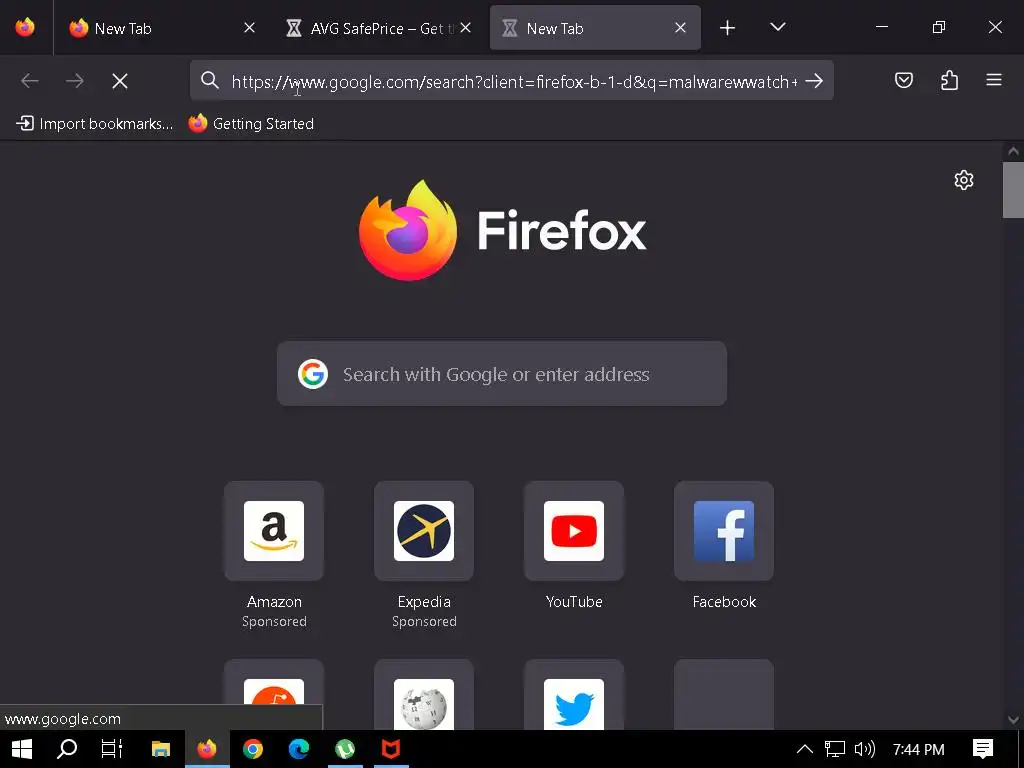Launch Microsoft Edge from taskbar

point(299,749)
